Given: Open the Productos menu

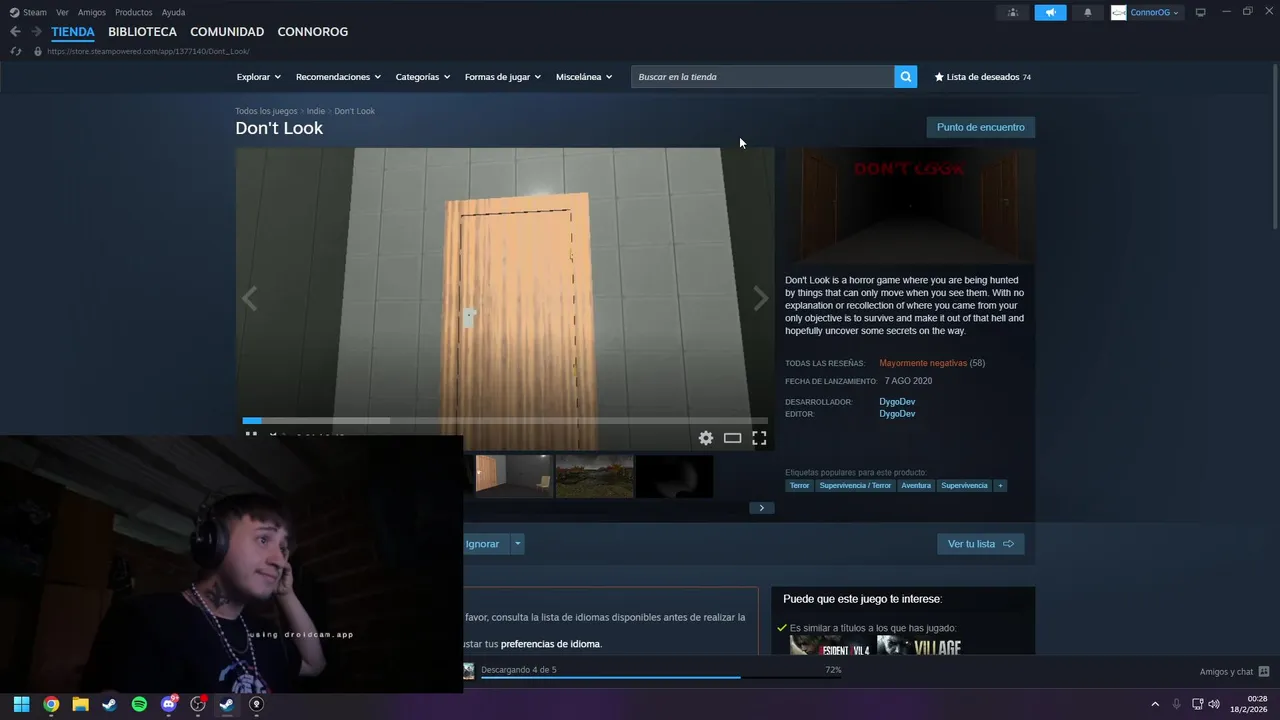Looking at the screenshot, I should 134,12.
